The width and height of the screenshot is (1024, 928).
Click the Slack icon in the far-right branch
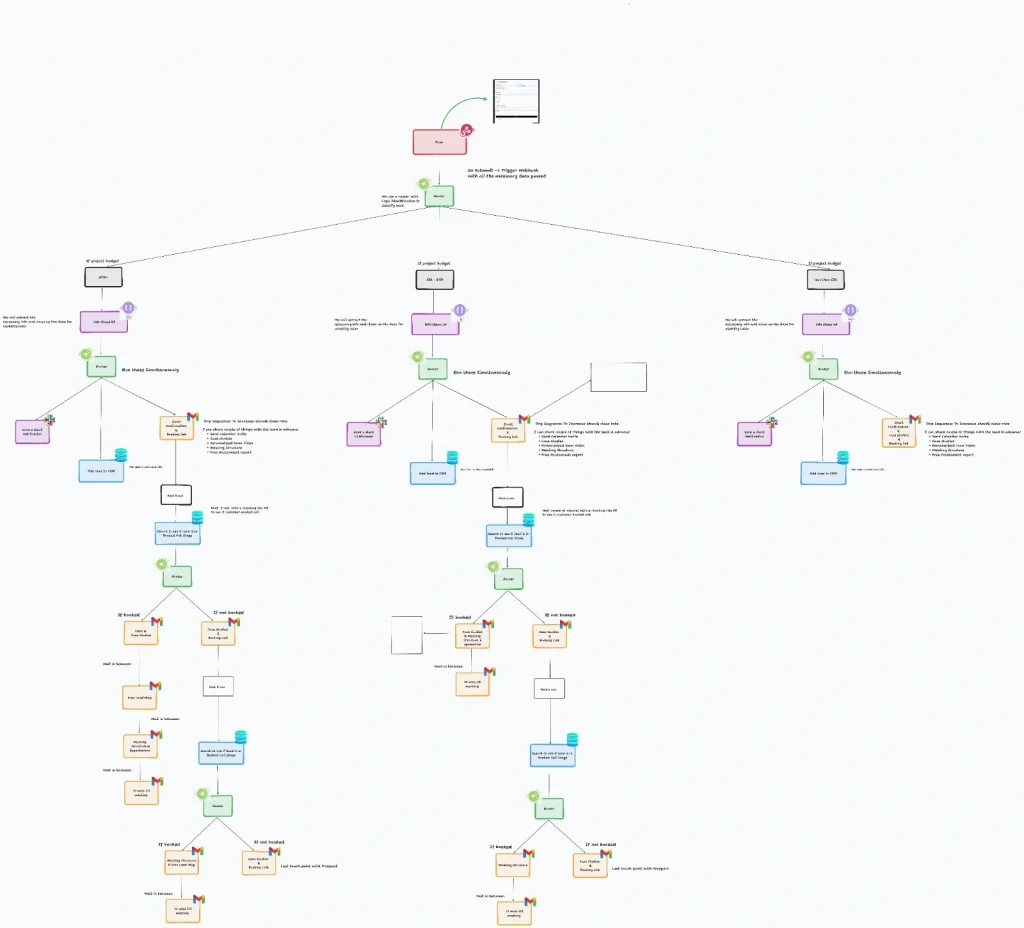pyautogui.click(x=772, y=423)
